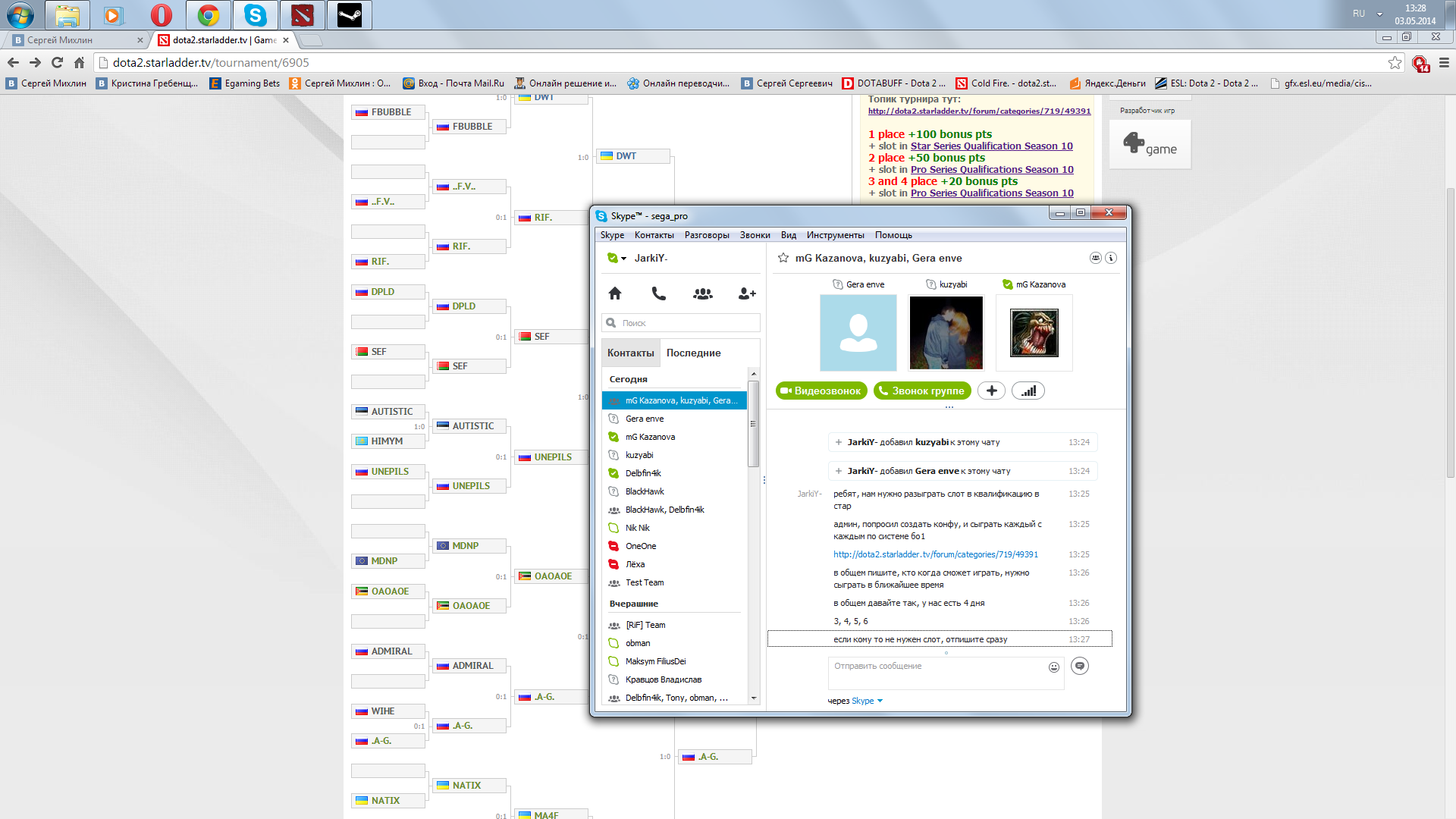Click Skype contact list scrollbar
Viewport: 1456px width, 819px height.
(x=753, y=425)
